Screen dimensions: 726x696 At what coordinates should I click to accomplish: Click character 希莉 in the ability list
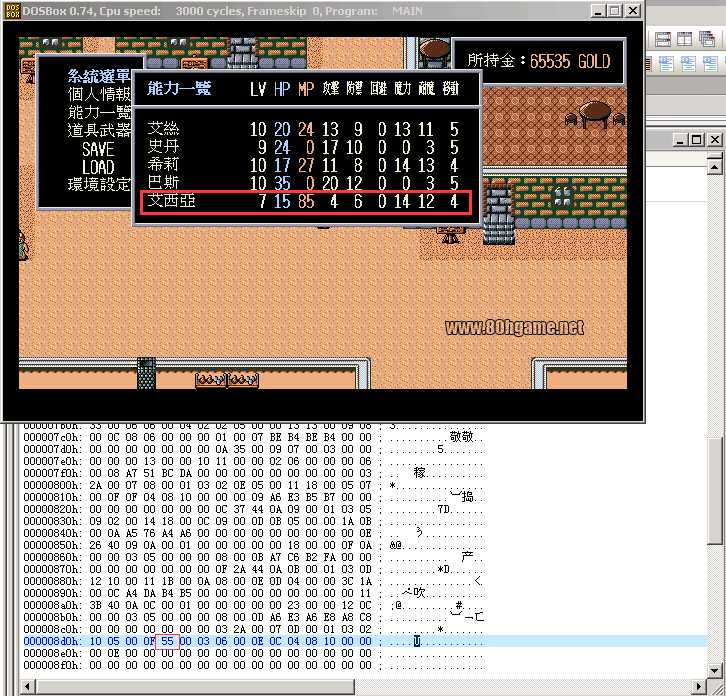point(163,164)
